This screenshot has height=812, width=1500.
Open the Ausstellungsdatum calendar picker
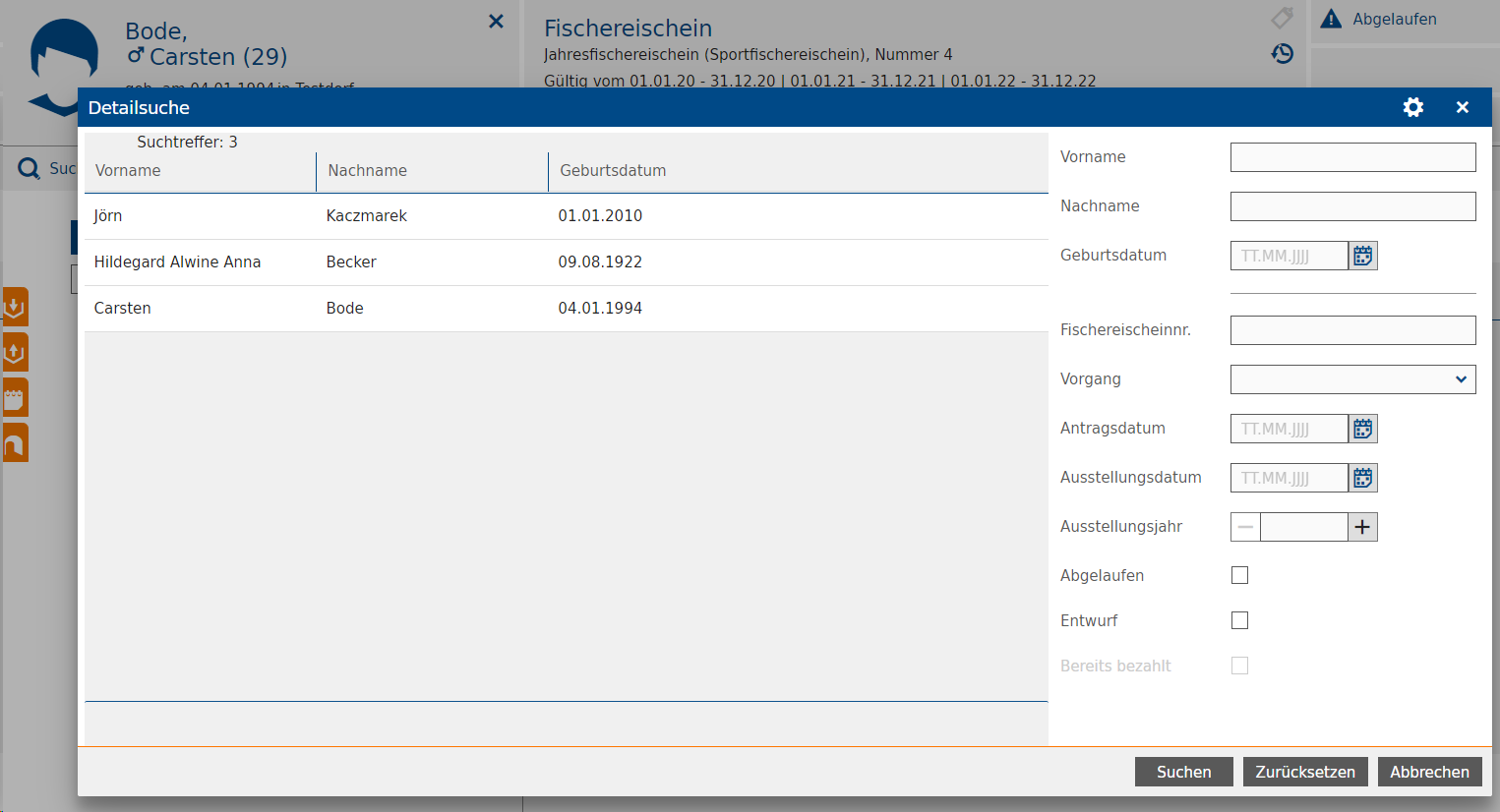point(1362,478)
